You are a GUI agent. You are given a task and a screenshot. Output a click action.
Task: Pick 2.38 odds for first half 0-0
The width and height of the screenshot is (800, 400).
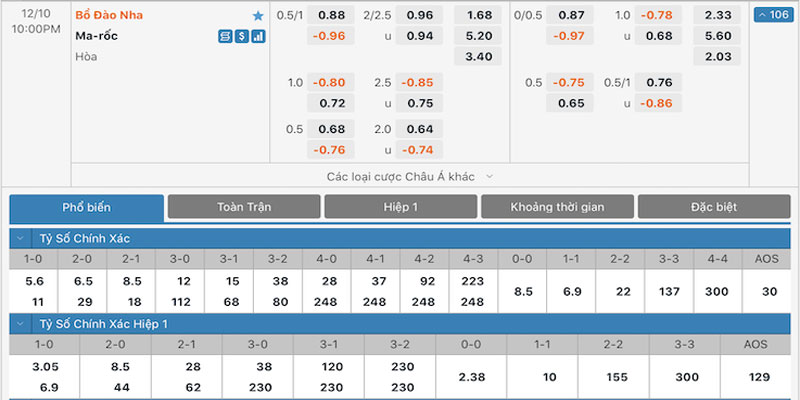pyautogui.click(x=471, y=377)
